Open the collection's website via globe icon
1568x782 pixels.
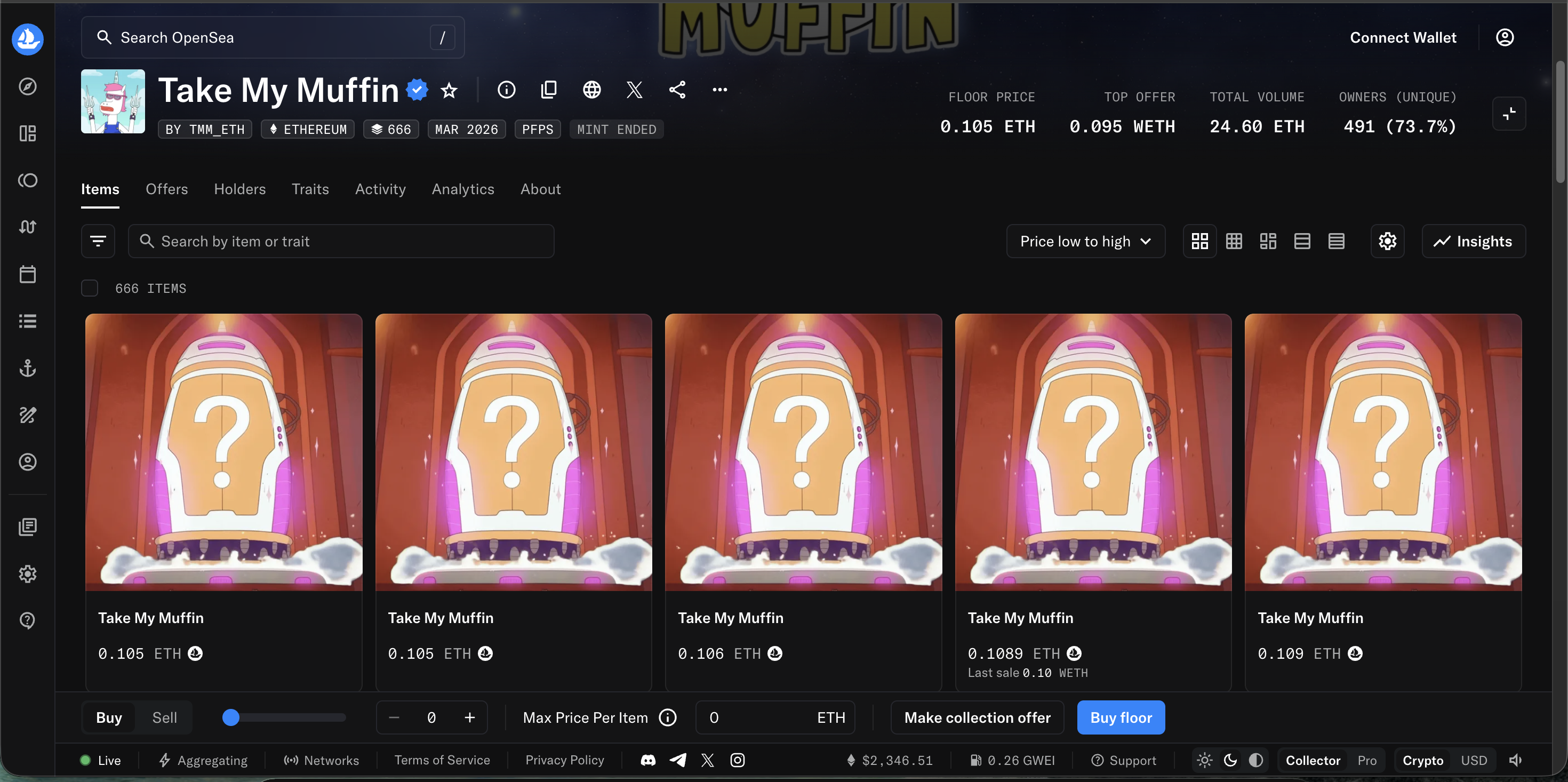point(591,90)
